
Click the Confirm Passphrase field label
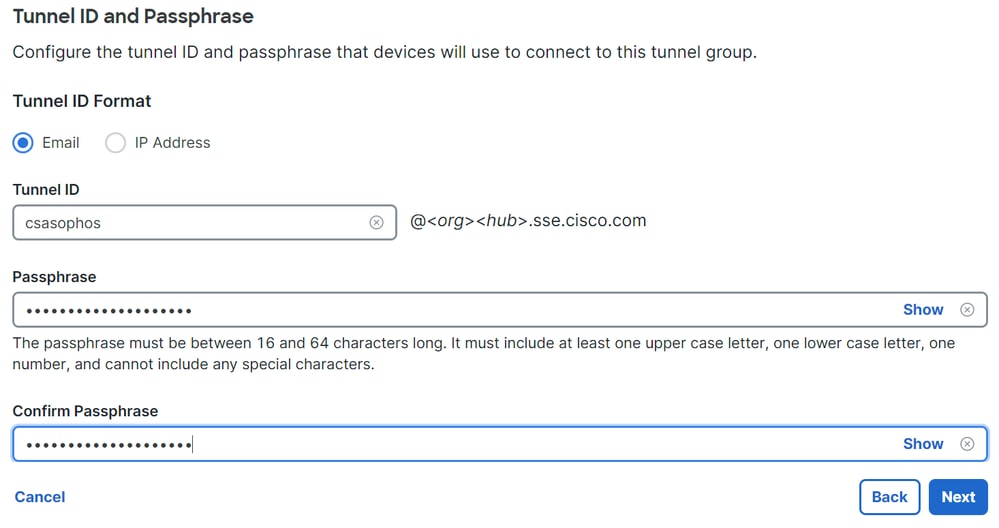(x=85, y=411)
